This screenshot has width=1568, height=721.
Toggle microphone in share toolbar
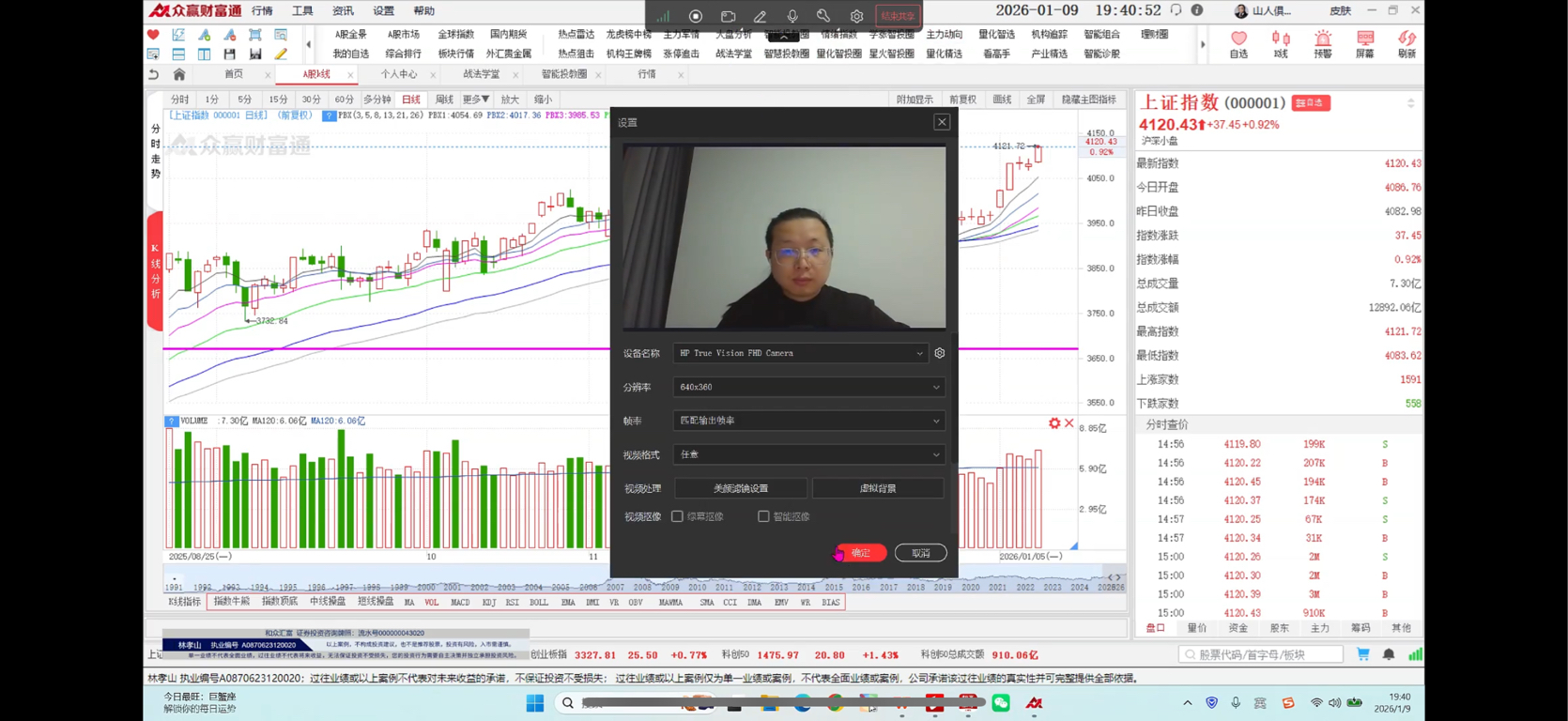792,16
